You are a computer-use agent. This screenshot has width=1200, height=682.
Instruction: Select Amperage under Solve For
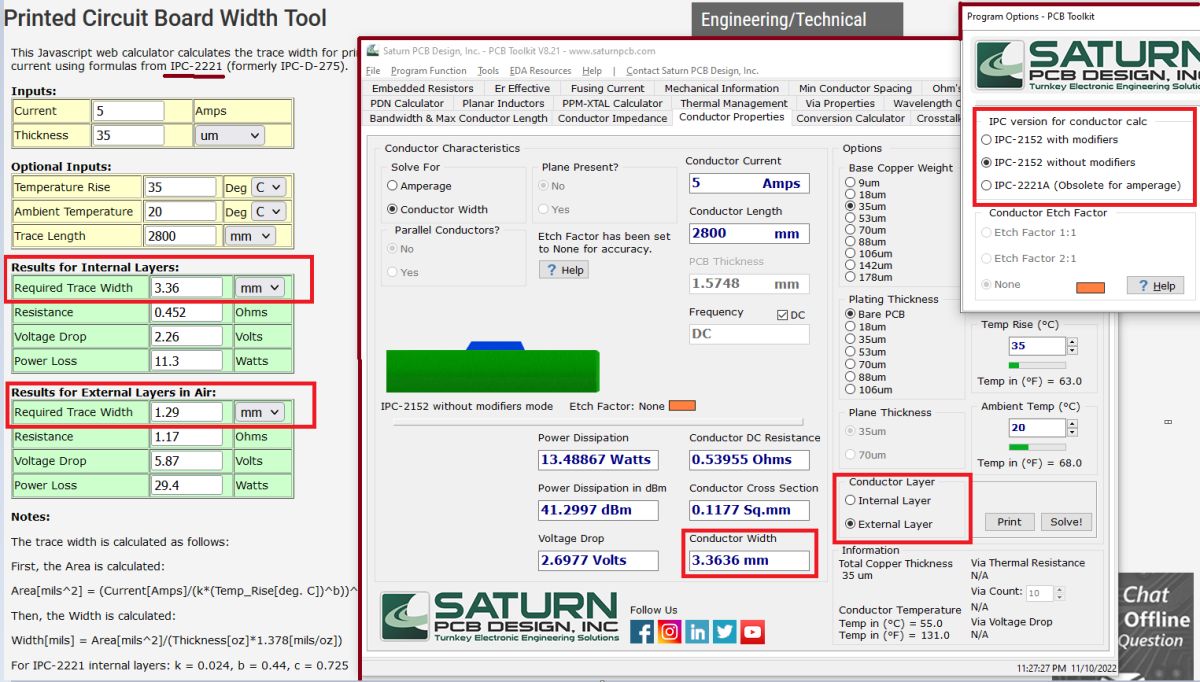point(393,186)
